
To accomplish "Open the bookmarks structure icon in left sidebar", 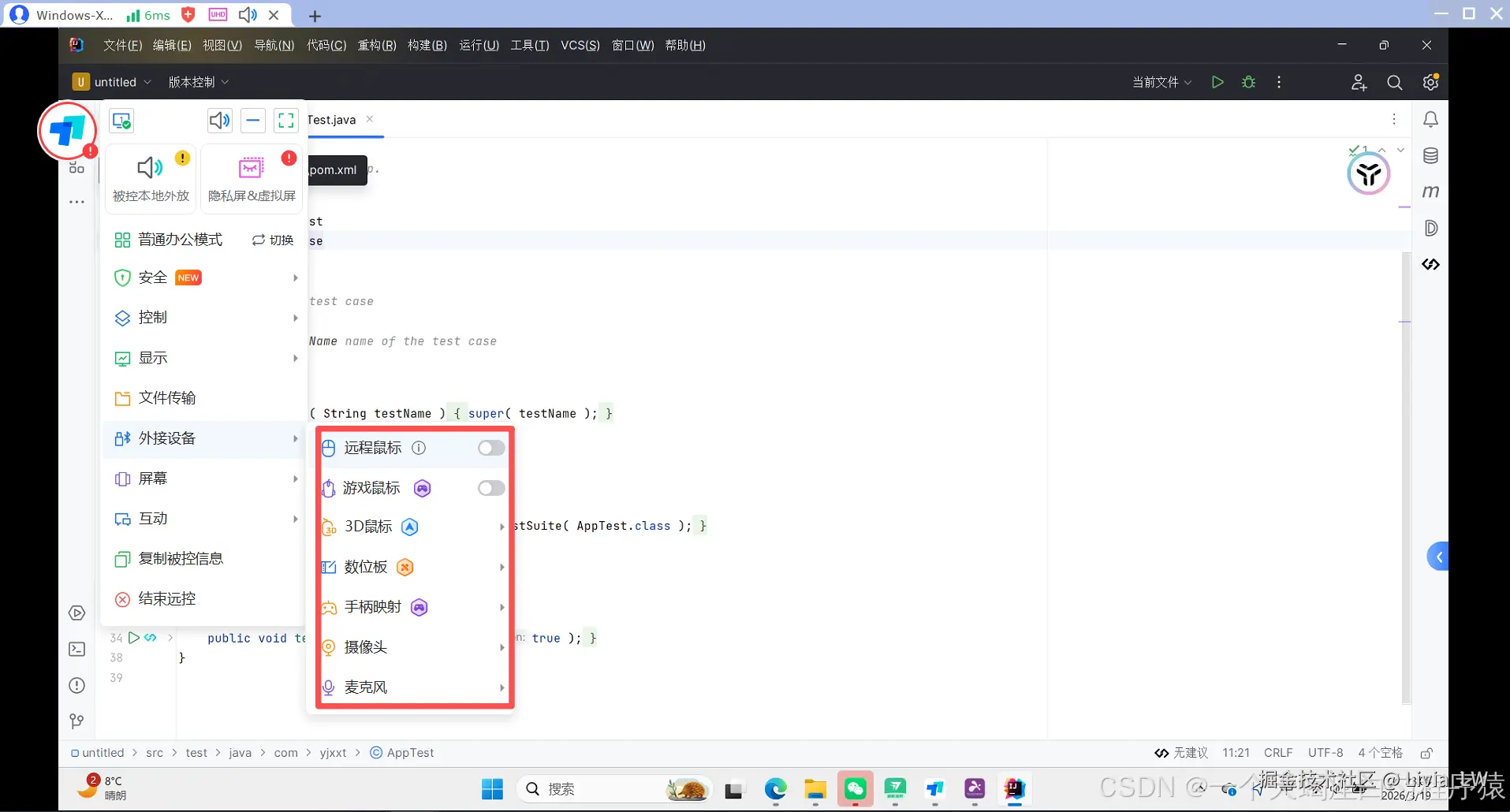I will (x=76, y=167).
